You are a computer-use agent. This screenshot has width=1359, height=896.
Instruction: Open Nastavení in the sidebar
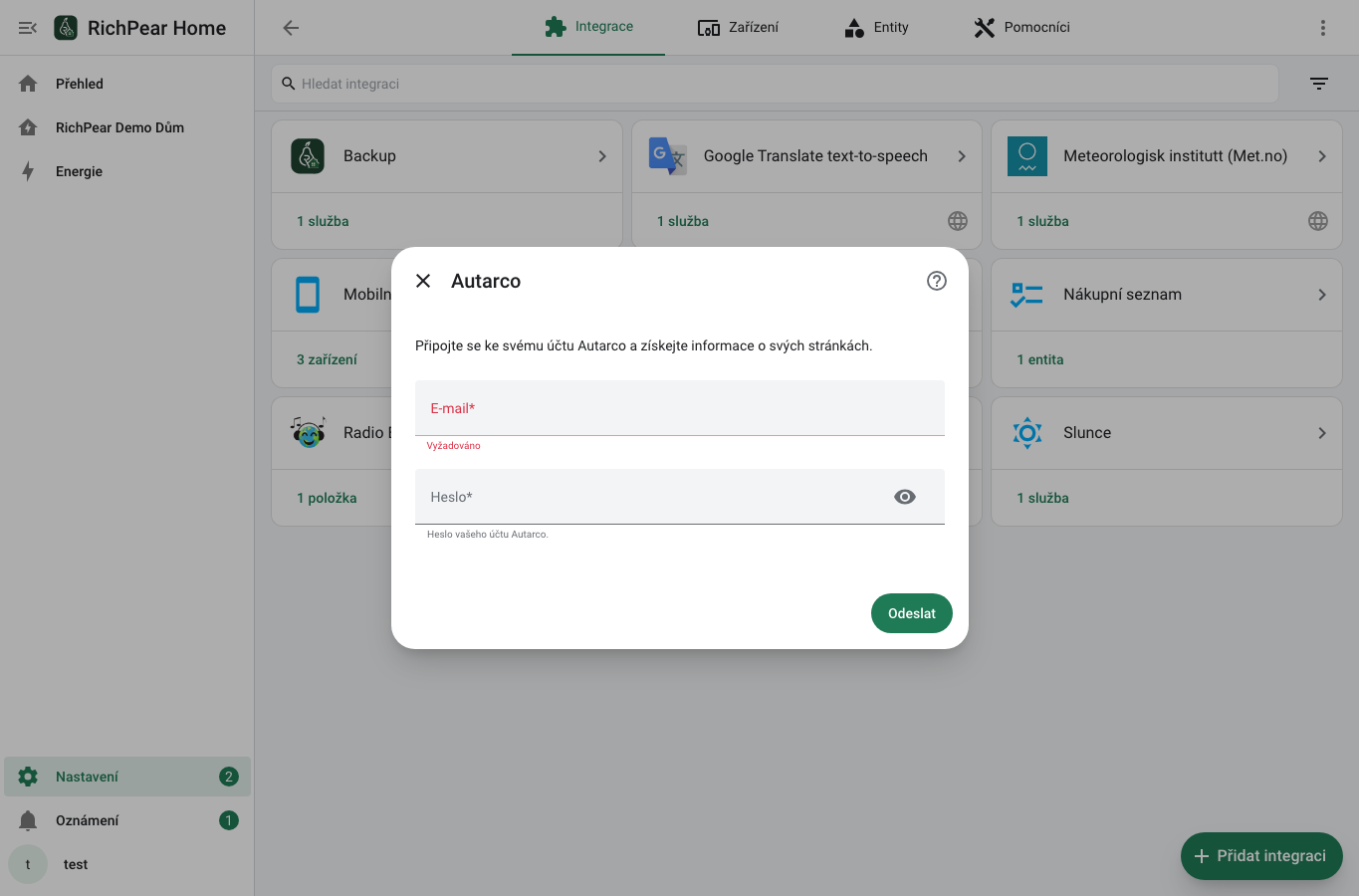127,777
